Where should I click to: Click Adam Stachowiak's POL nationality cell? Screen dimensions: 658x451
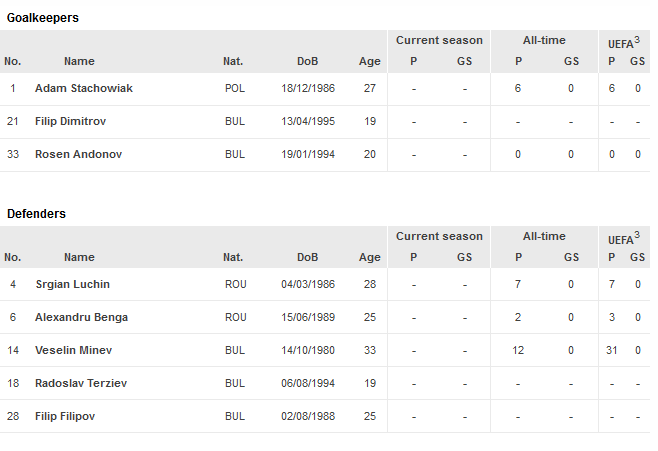235,89
